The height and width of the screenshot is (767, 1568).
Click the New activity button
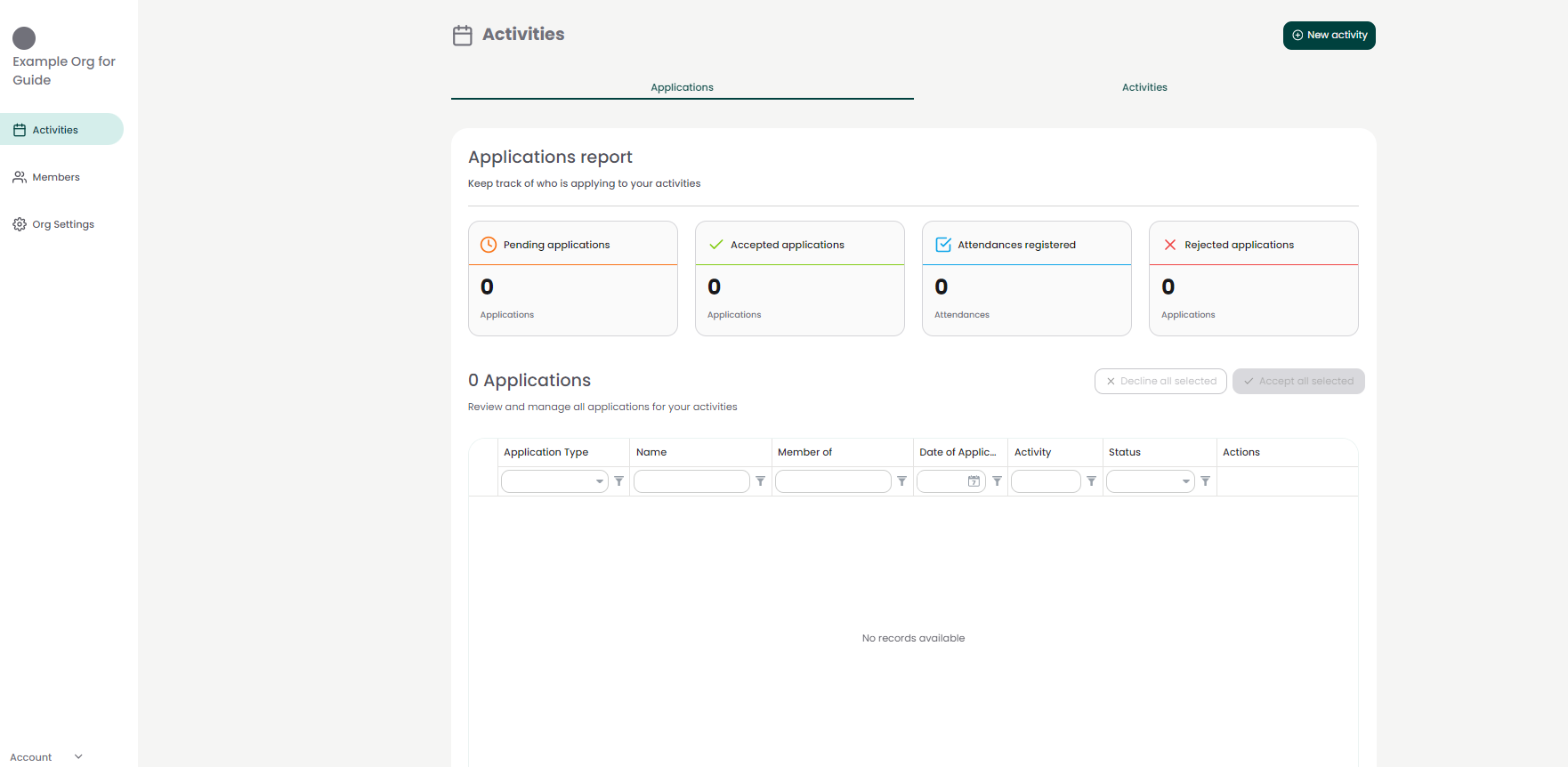click(x=1329, y=36)
